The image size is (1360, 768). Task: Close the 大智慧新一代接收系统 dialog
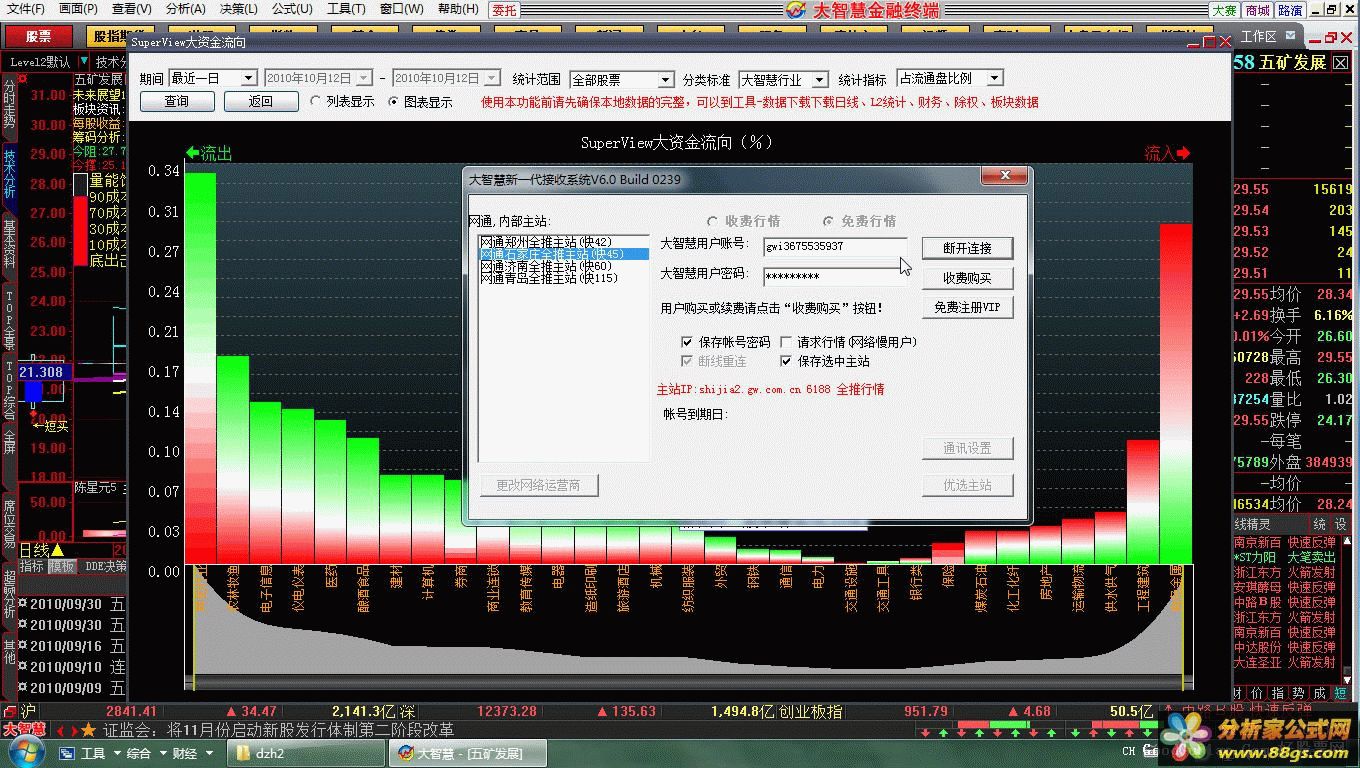1003,177
